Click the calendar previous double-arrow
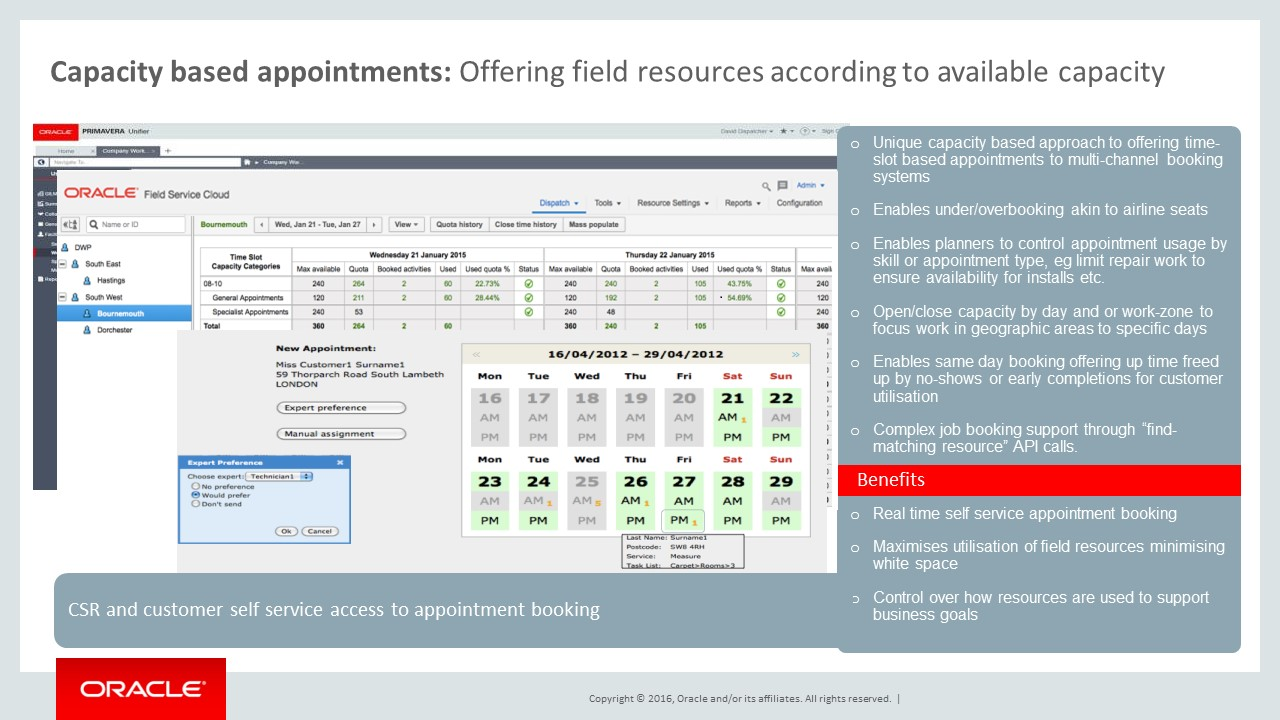The image size is (1280, 720). coord(476,354)
